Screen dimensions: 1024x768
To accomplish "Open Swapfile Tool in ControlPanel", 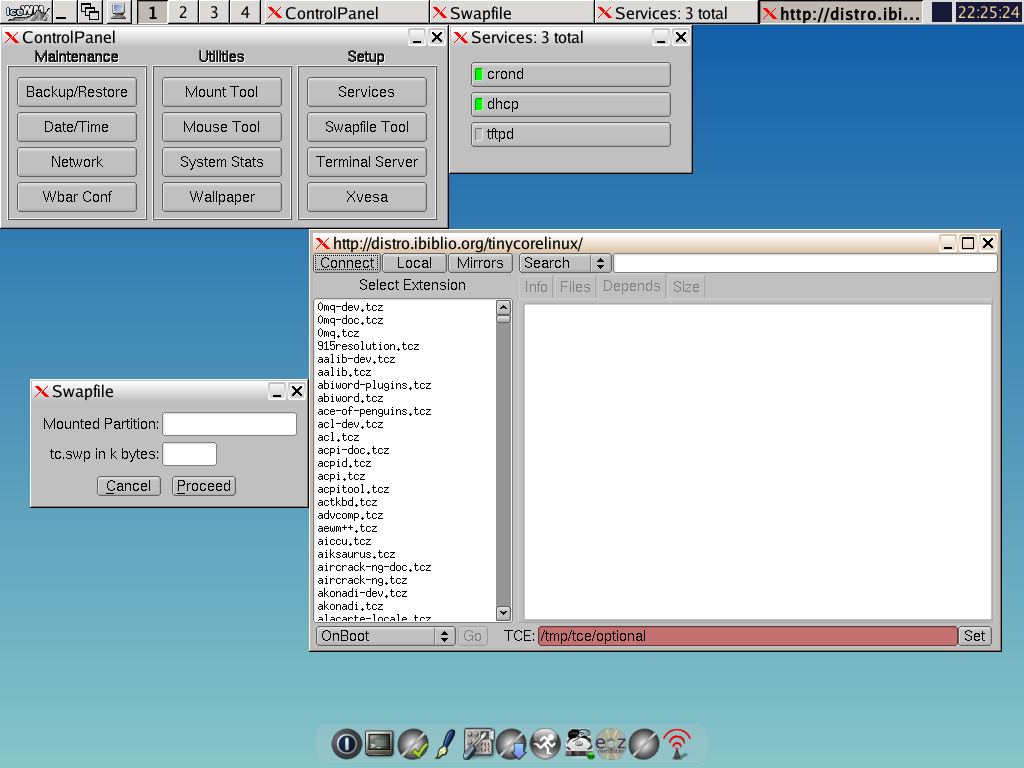I will tap(367, 127).
